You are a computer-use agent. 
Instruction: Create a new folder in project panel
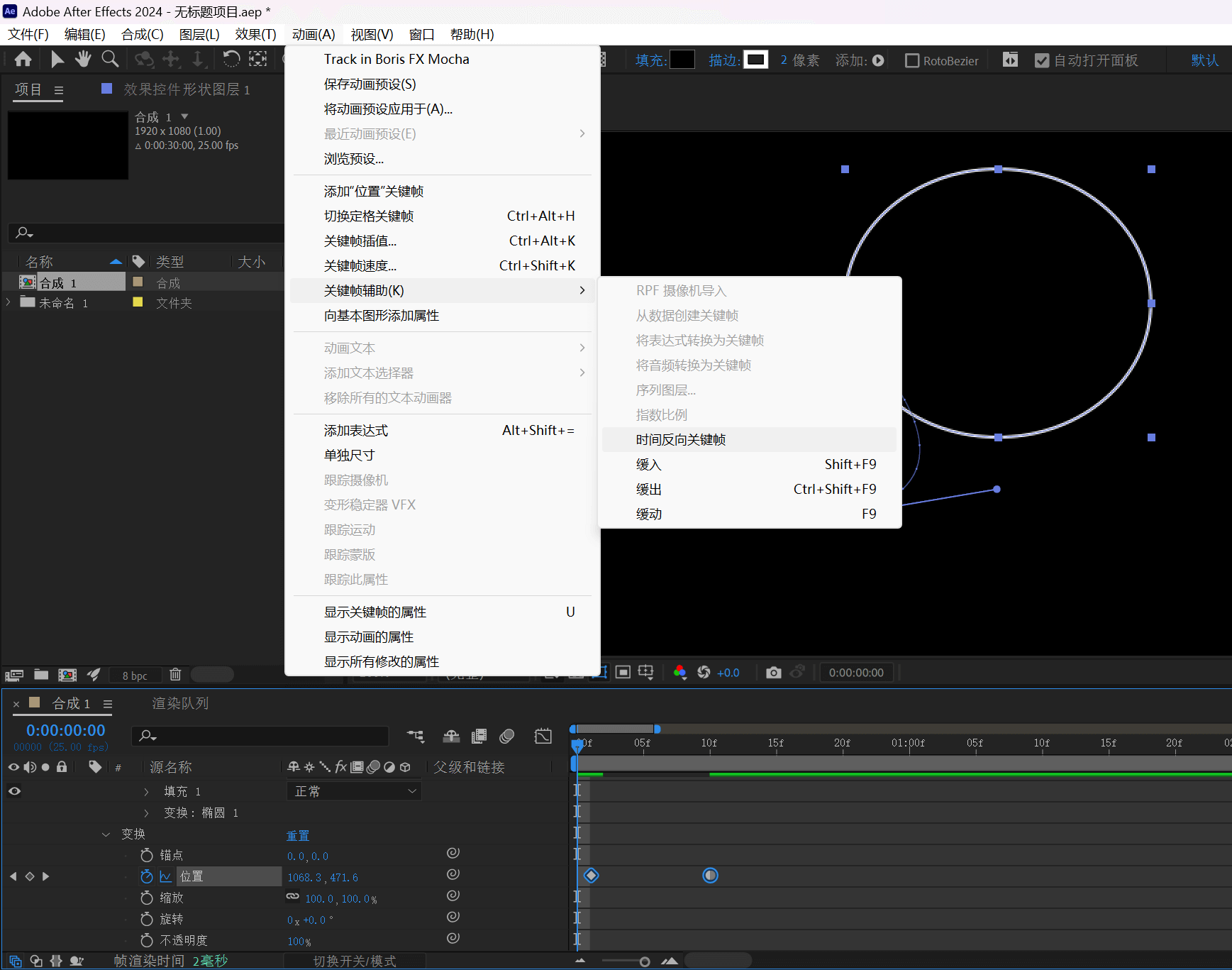[41, 675]
